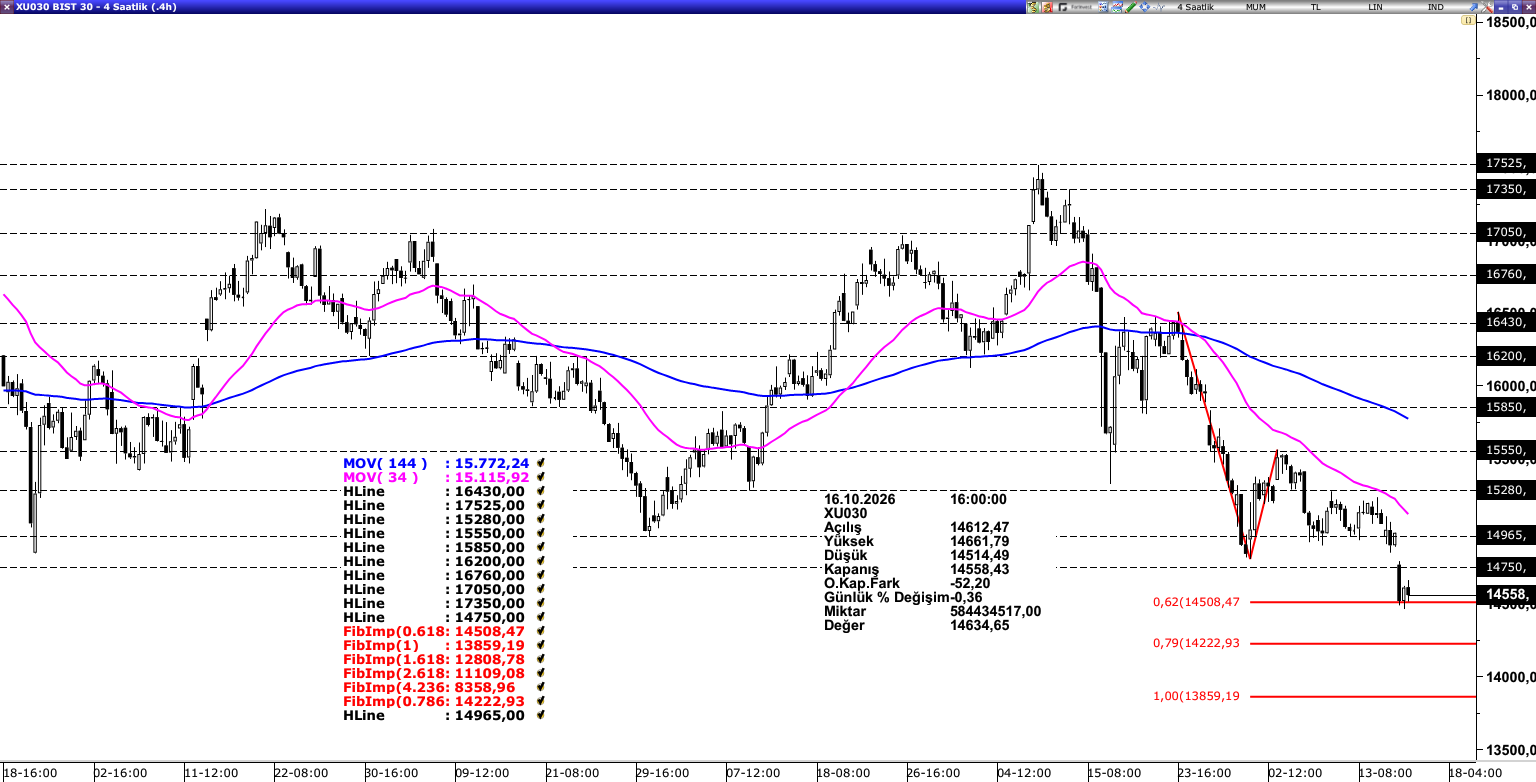Toggle the checkmark for FibImp(0.618 14508,47
Viewport: 1536px width, 782px height.
(541, 631)
